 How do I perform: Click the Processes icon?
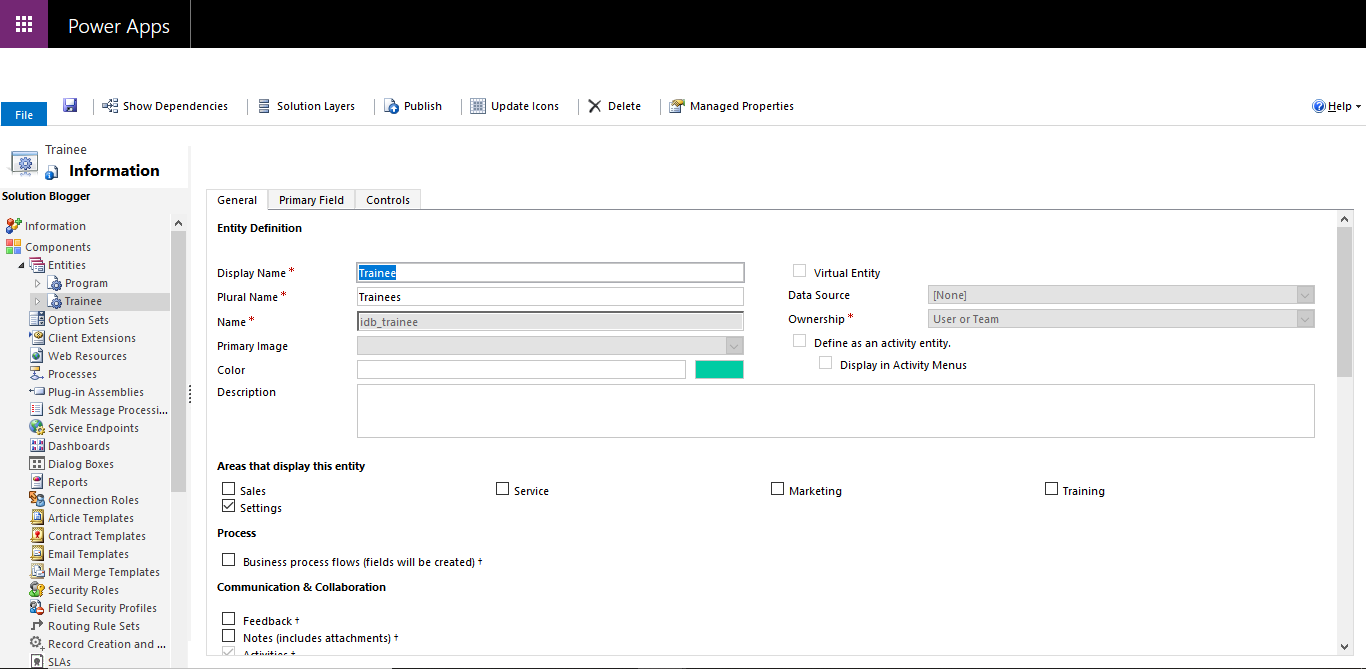point(37,374)
